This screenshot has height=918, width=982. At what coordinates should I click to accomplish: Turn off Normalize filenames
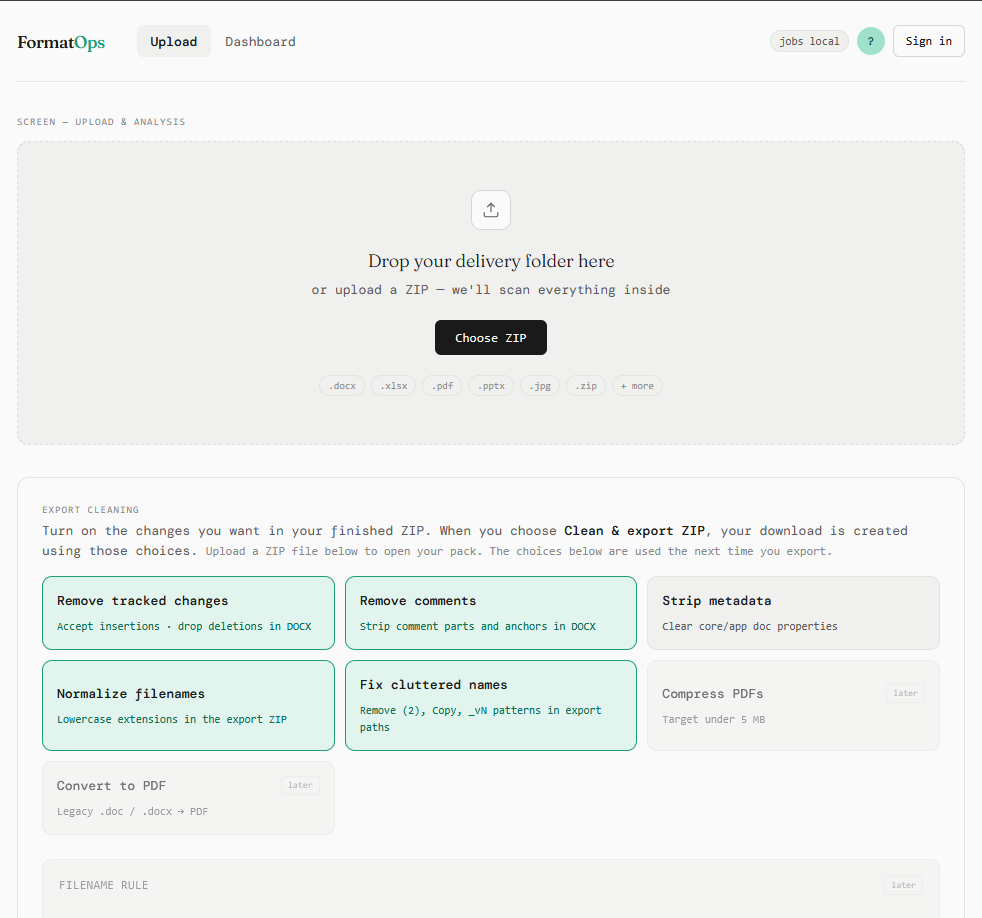point(188,704)
